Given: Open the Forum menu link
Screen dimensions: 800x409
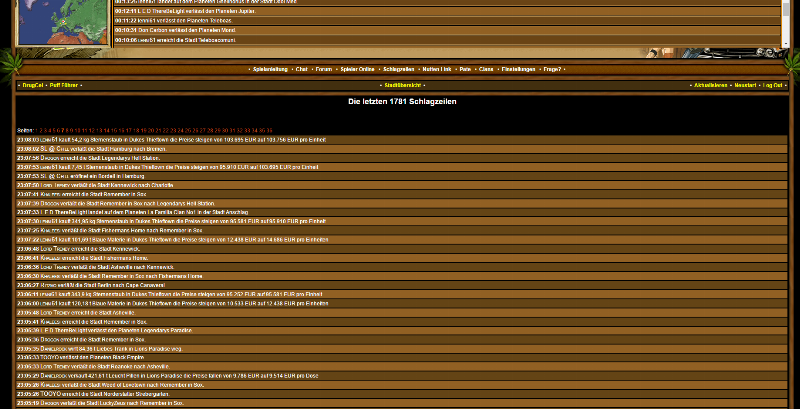Looking at the screenshot, I should coord(324,69).
